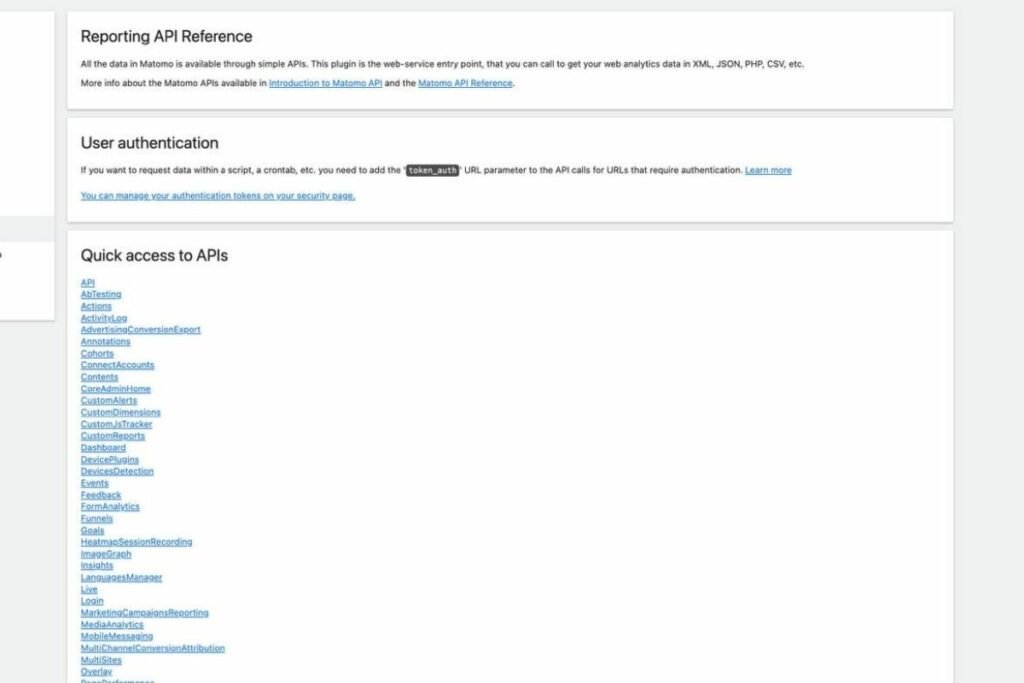
Task: Click the CustomReports API link
Action: coord(113,436)
